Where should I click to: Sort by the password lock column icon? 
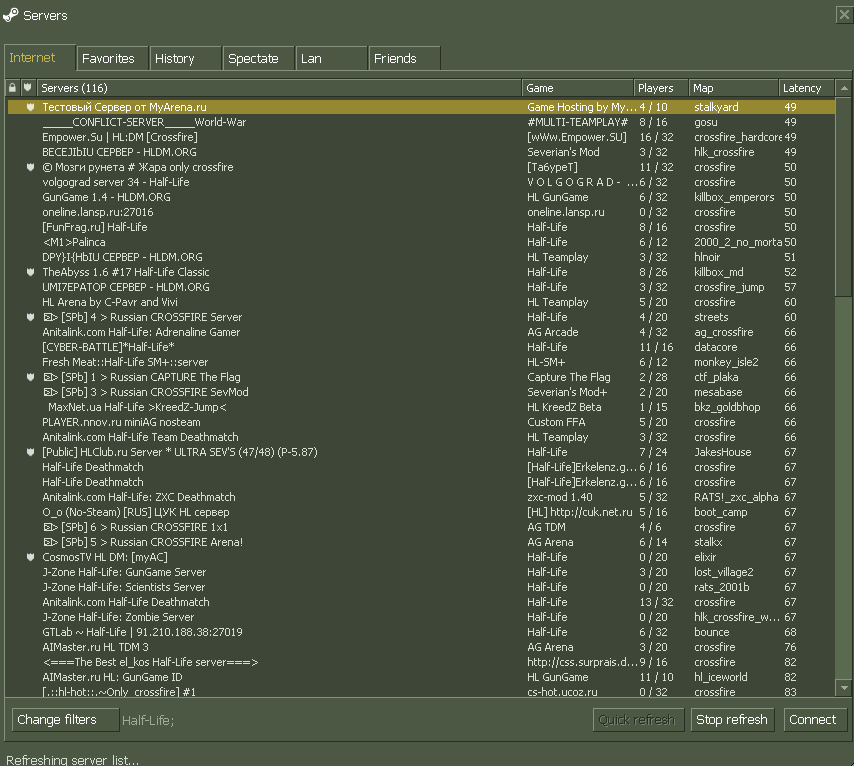(13, 88)
